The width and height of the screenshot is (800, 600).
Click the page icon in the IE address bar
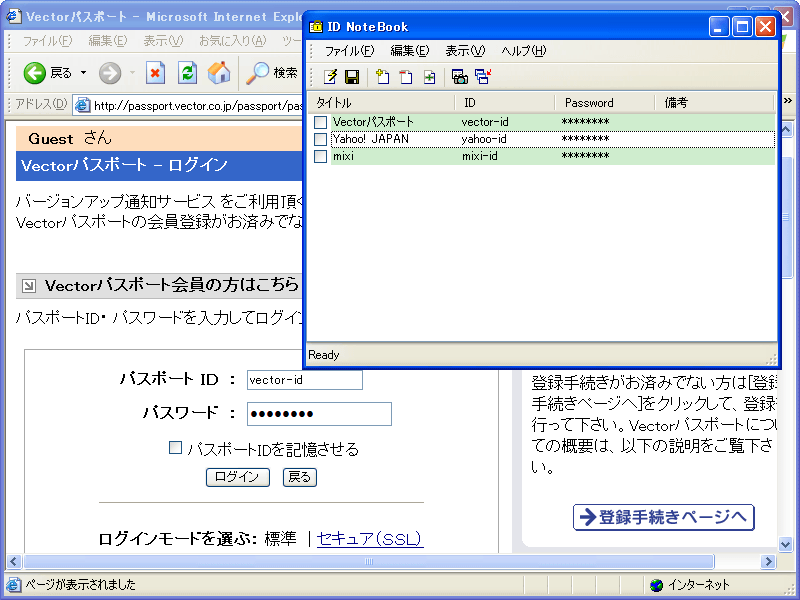(82, 105)
